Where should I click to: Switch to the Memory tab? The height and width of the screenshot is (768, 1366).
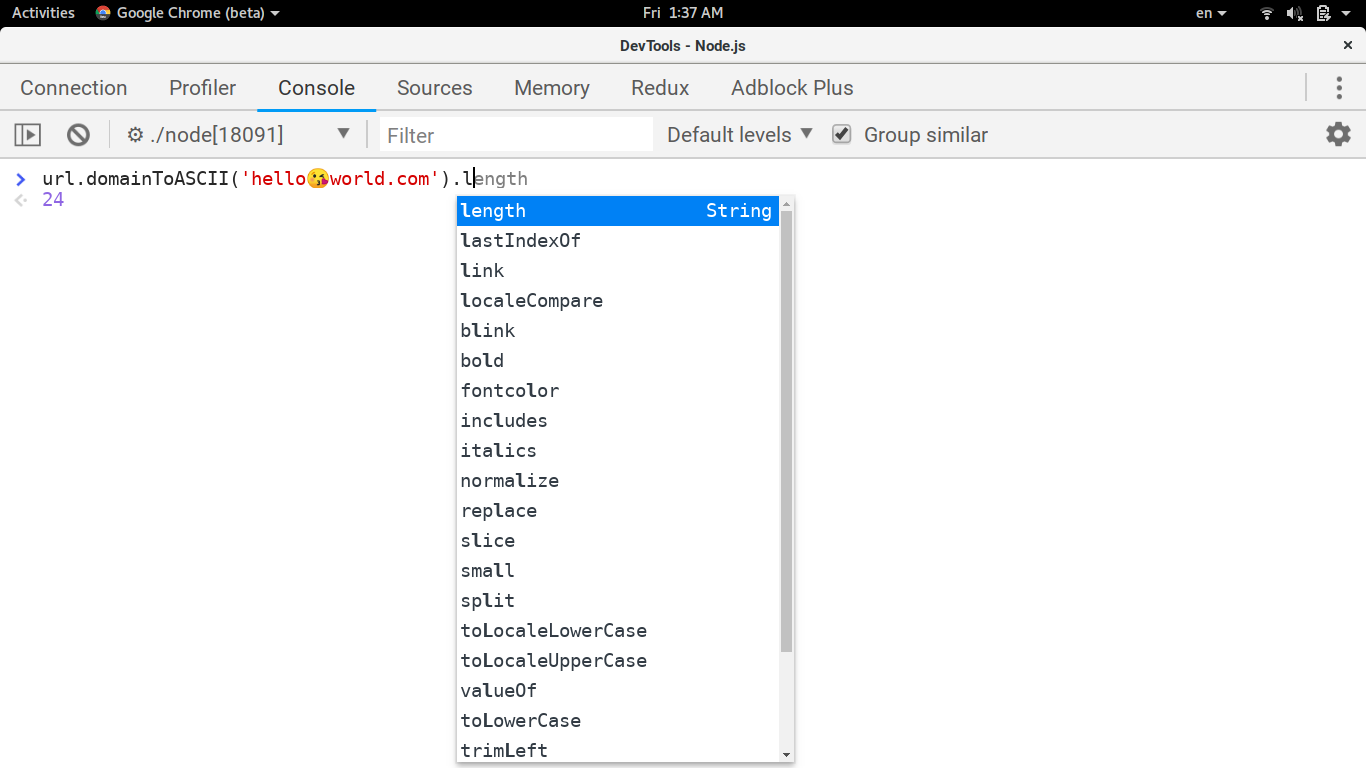click(552, 88)
